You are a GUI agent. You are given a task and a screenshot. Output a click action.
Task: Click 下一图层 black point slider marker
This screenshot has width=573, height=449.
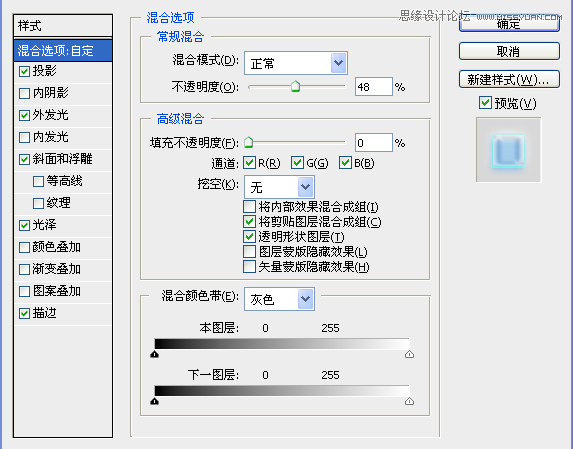click(x=155, y=401)
